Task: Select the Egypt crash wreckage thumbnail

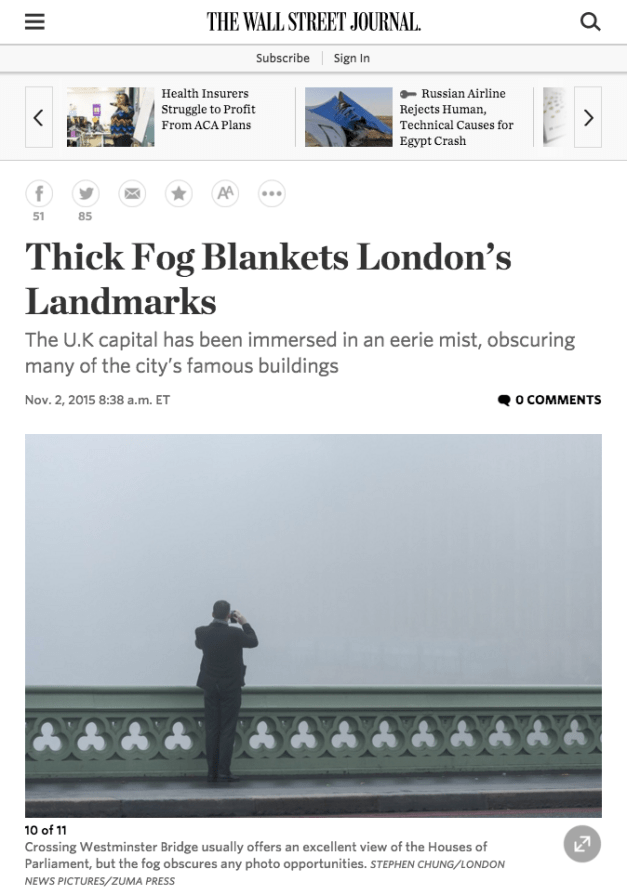Action: click(348, 117)
